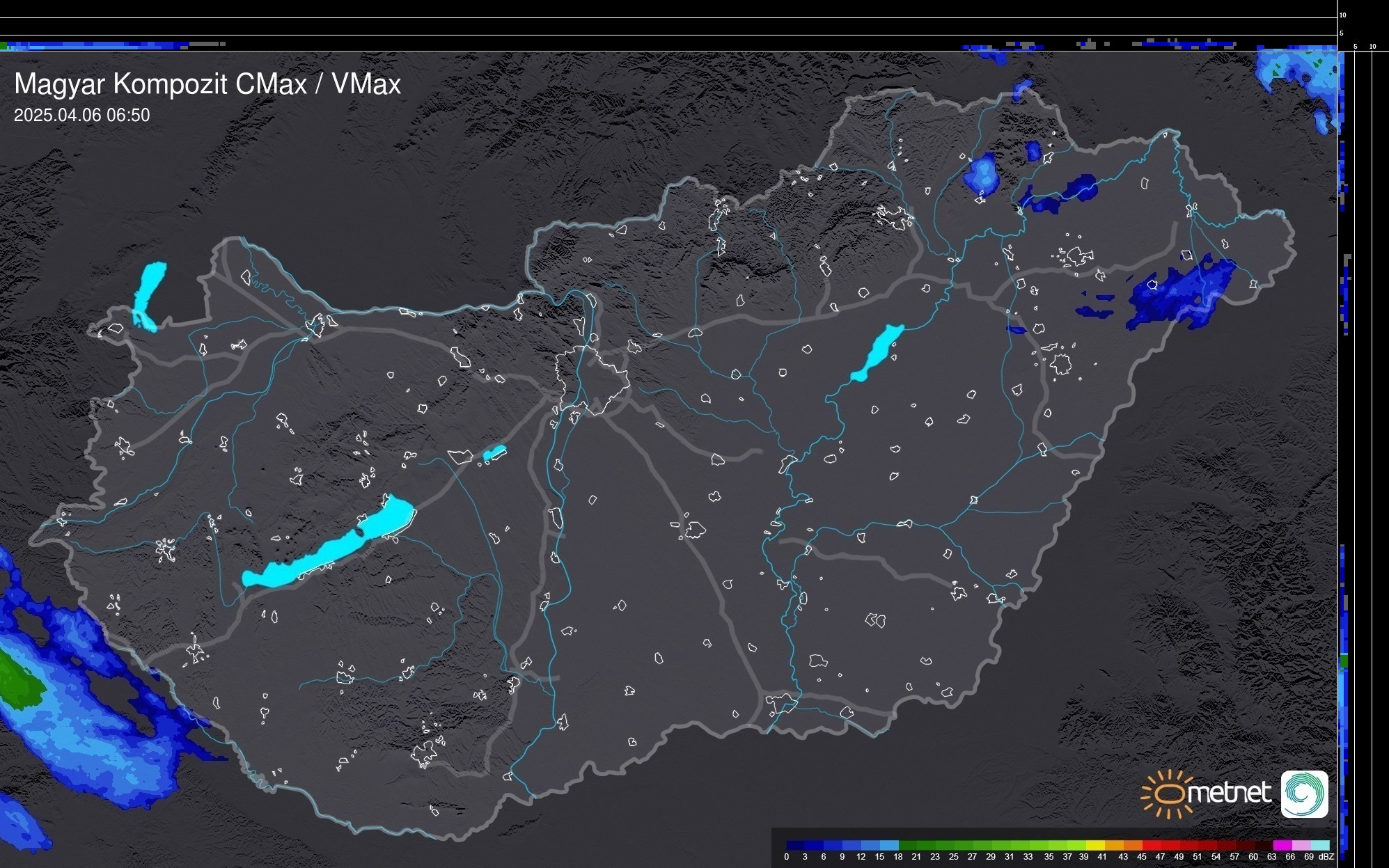This screenshot has width=1389, height=868.
Task: Click the yellow swatch in the dBZ legend
Action: point(1095,845)
